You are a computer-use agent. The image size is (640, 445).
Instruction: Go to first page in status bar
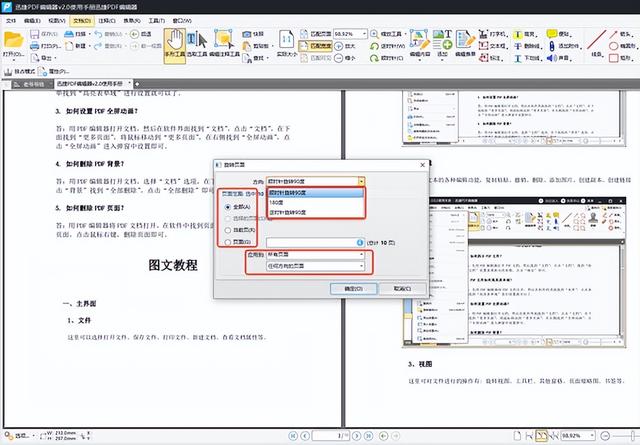click(x=293, y=436)
